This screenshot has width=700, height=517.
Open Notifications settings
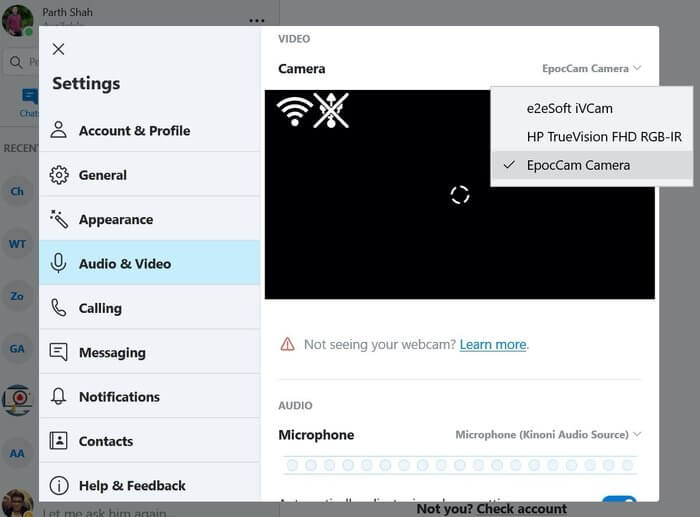pos(150,396)
